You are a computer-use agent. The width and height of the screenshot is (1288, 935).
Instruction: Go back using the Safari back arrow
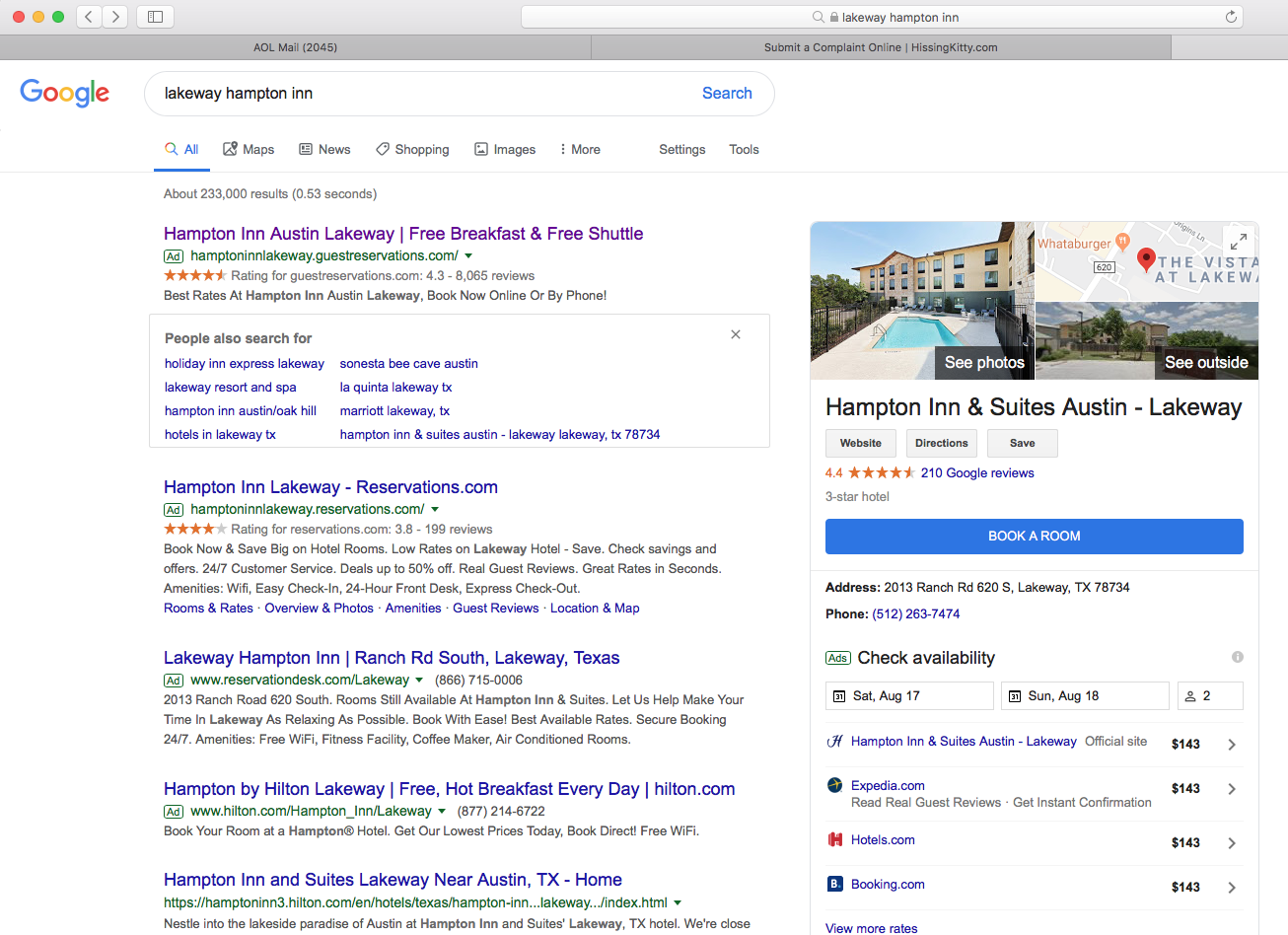(x=89, y=17)
